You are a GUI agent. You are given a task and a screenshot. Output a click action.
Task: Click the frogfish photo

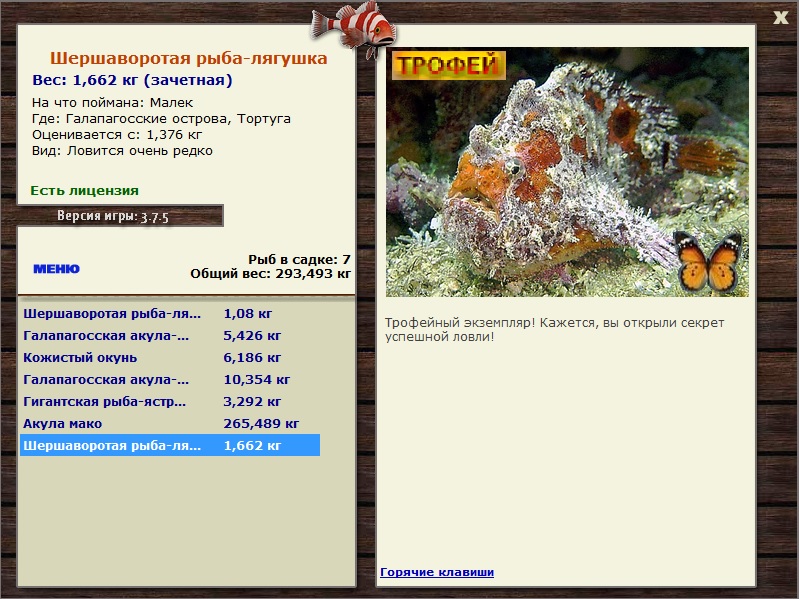coord(567,172)
